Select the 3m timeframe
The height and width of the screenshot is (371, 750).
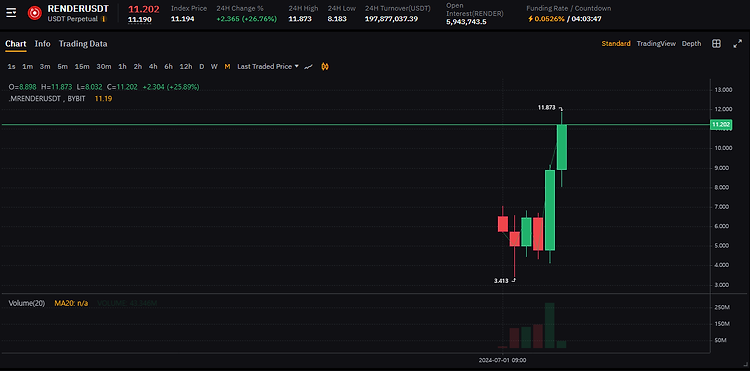(45, 66)
